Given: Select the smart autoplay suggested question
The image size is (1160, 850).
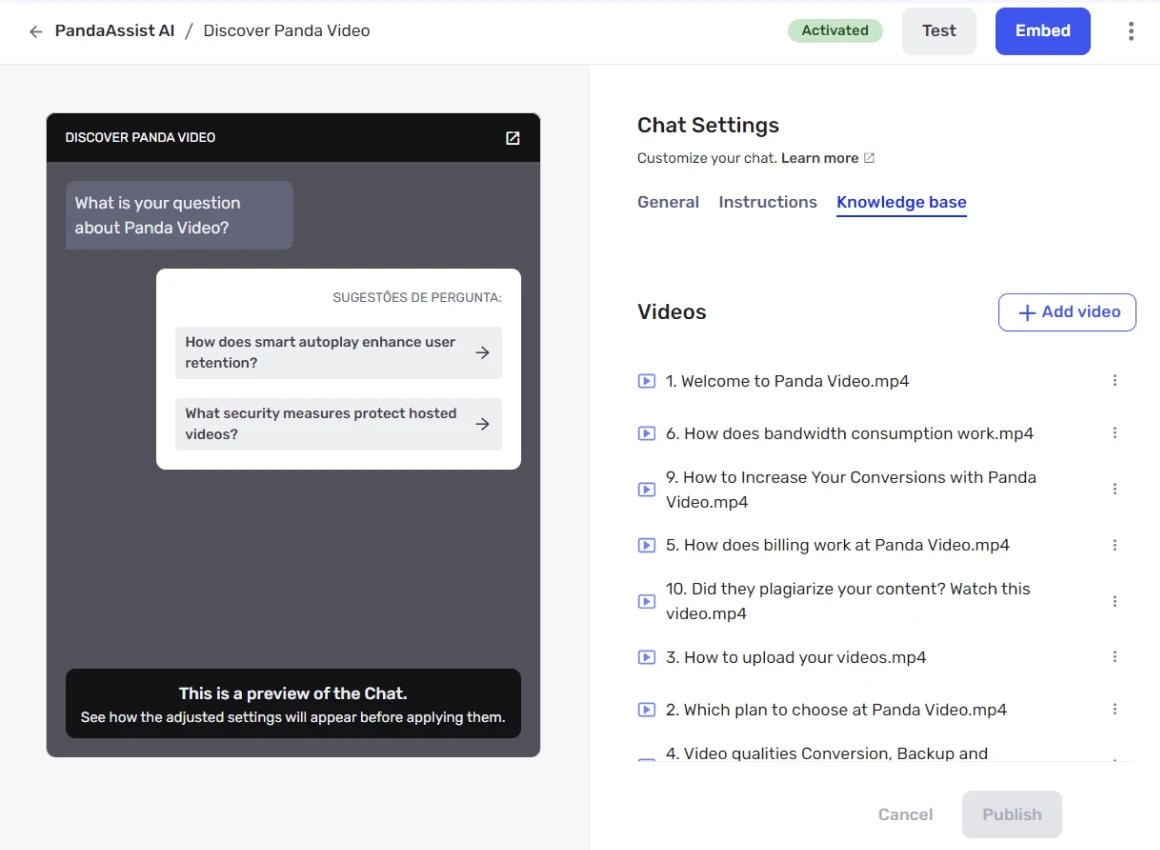Looking at the screenshot, I should (x=338, y=353).
